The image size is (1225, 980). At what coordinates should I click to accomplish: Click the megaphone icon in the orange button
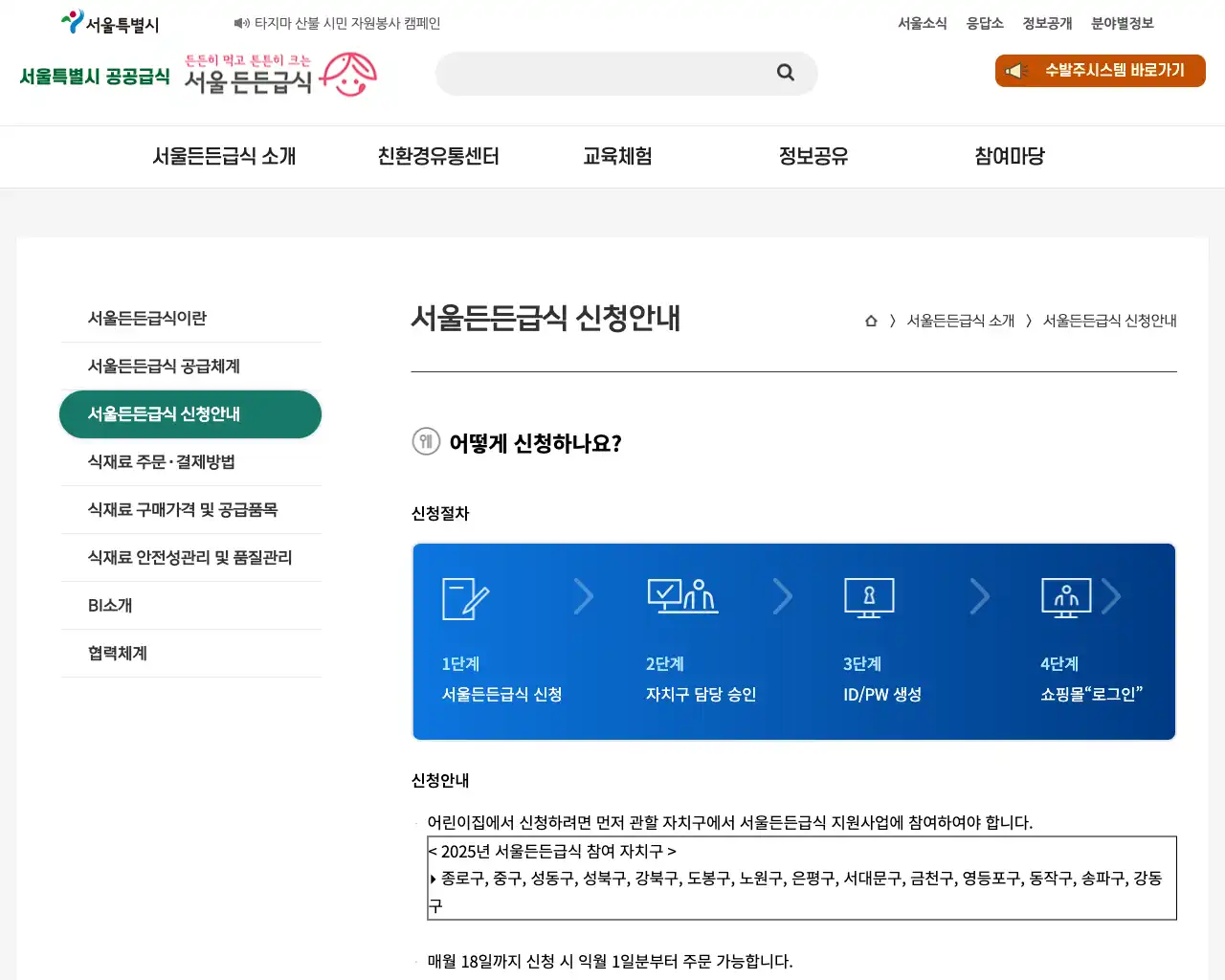click(x=1014, y=70)
